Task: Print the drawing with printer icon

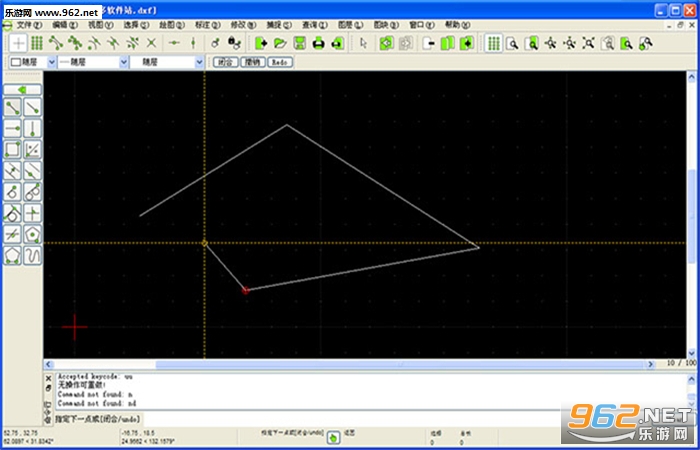Action: point(319,43)
